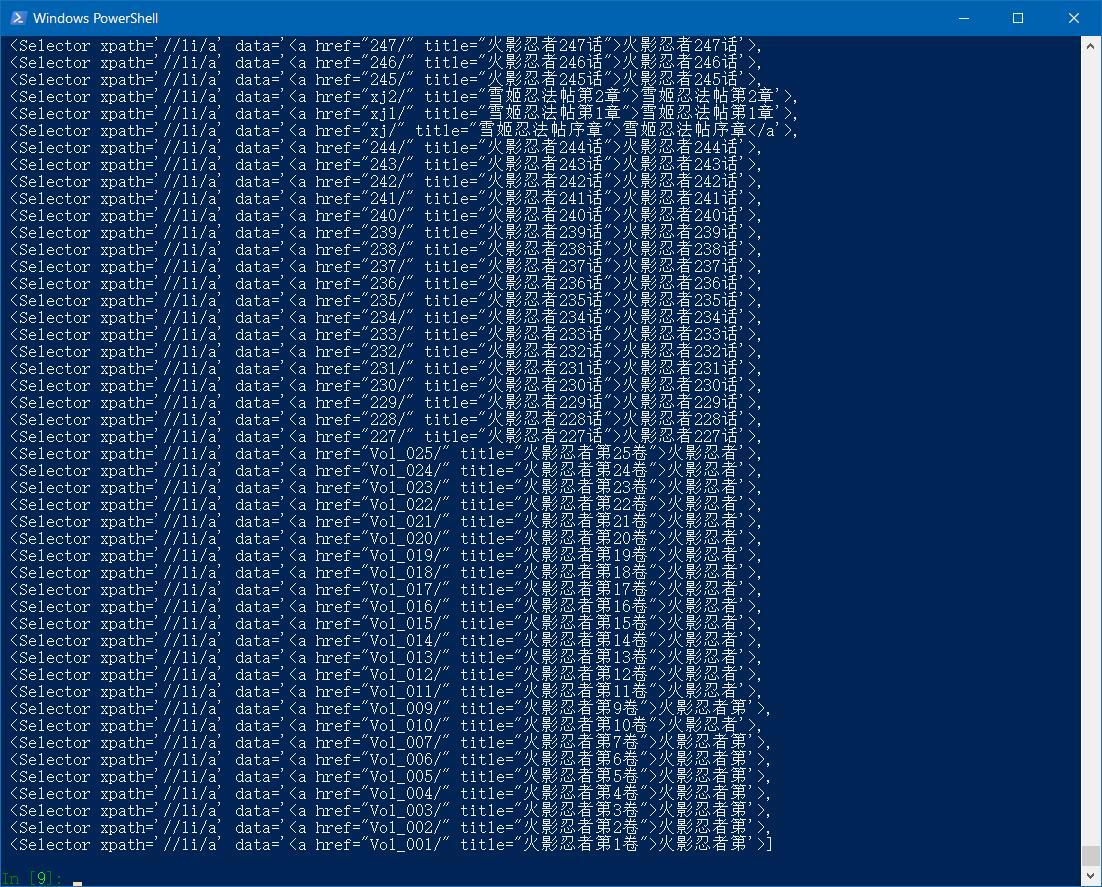The image size is (1102, 887).
Task: Click the line with href="Vol_012/"
Action: click(x=386, y=675)
